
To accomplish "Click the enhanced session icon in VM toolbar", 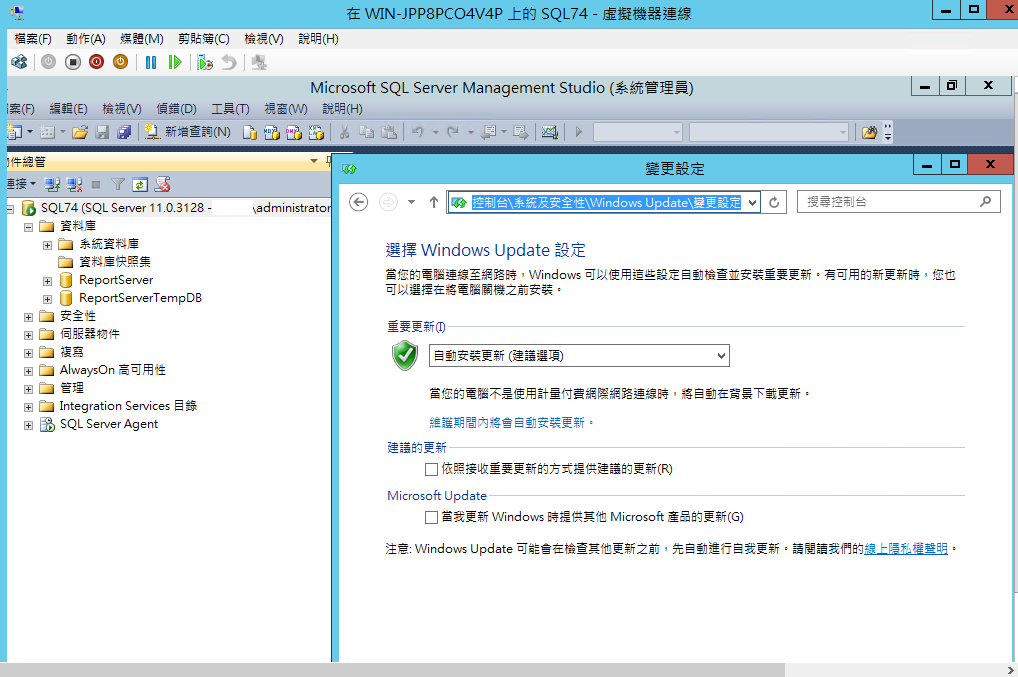I will pyautogui.click(x=259, y=62).
